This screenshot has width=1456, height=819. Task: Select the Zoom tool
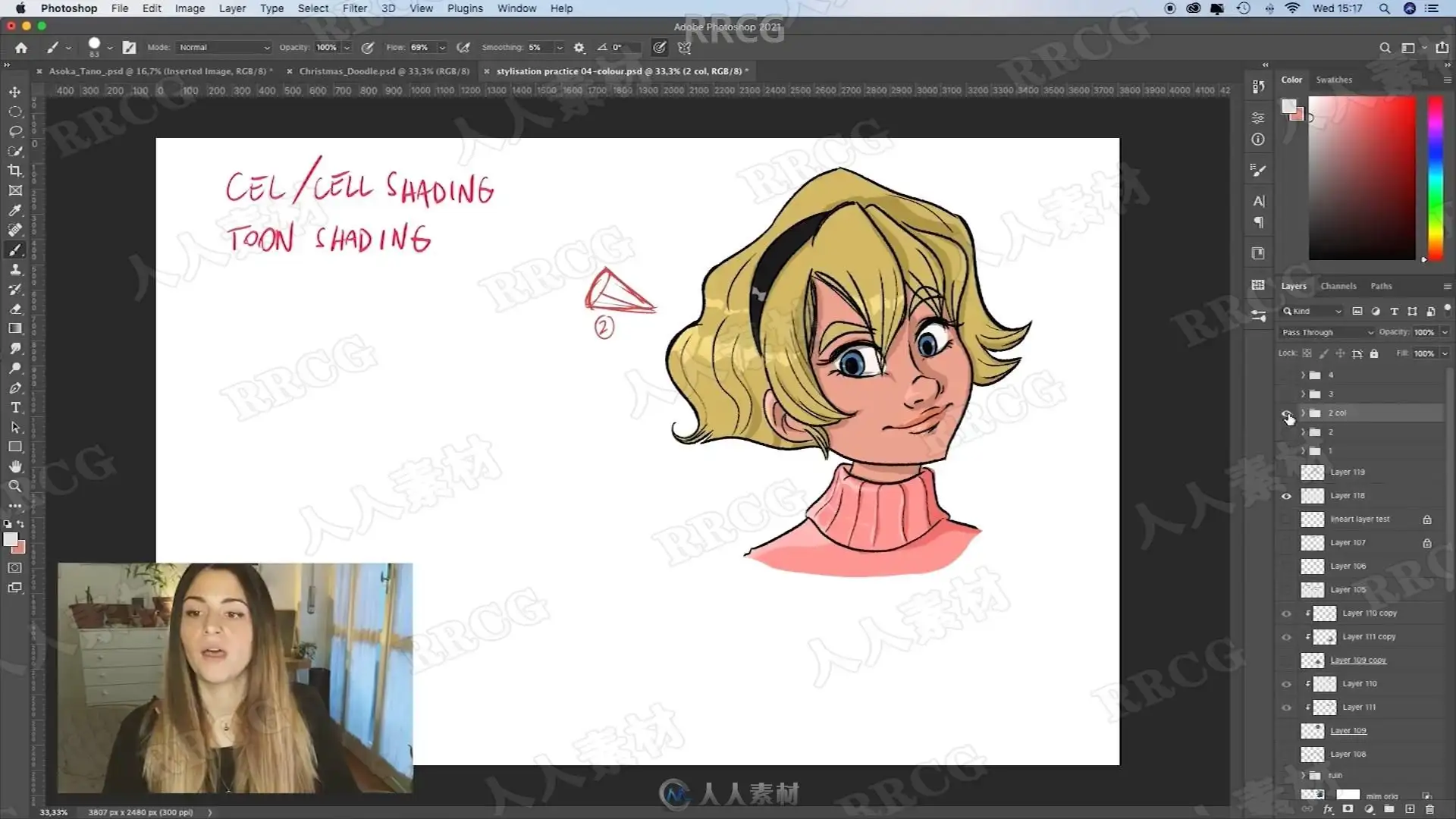click(x=15, y=486)
